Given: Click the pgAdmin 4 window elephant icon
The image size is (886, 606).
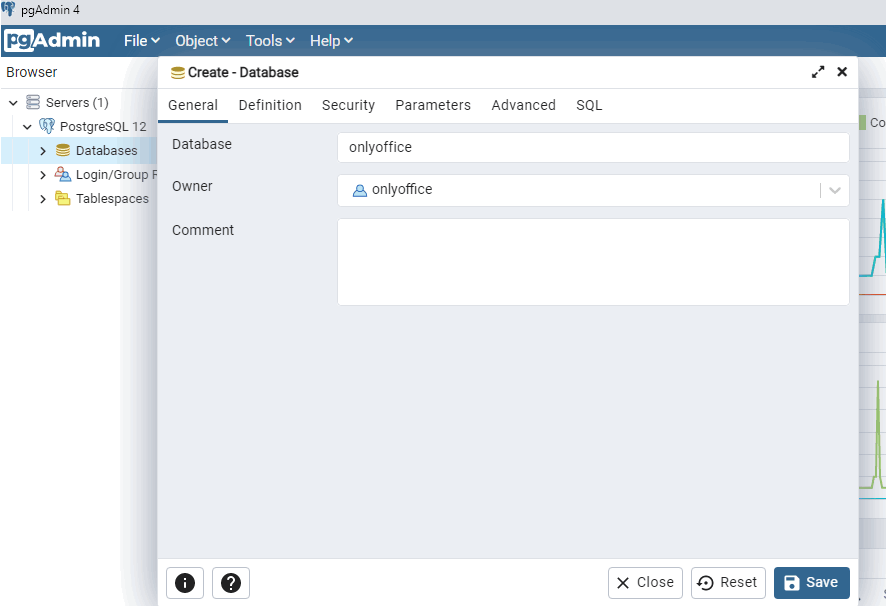Looking at the screenshot, I should 8,9.
